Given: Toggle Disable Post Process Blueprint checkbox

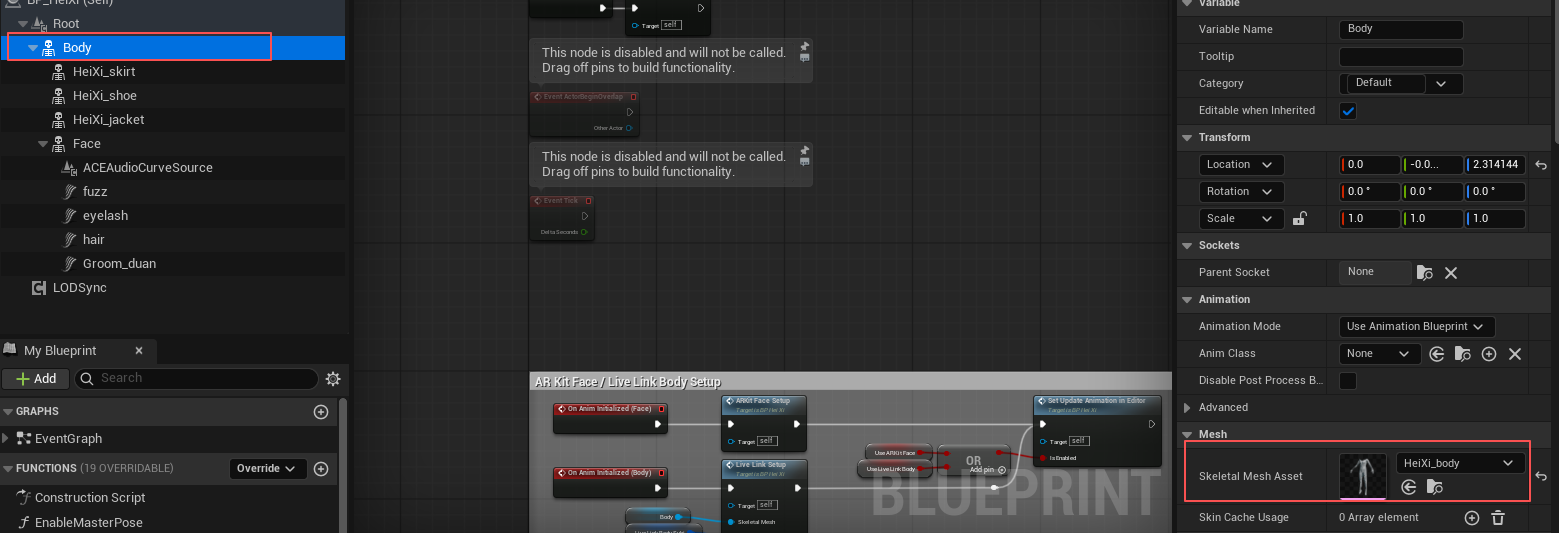Looking at the screenshot, I should (1348, 381).
